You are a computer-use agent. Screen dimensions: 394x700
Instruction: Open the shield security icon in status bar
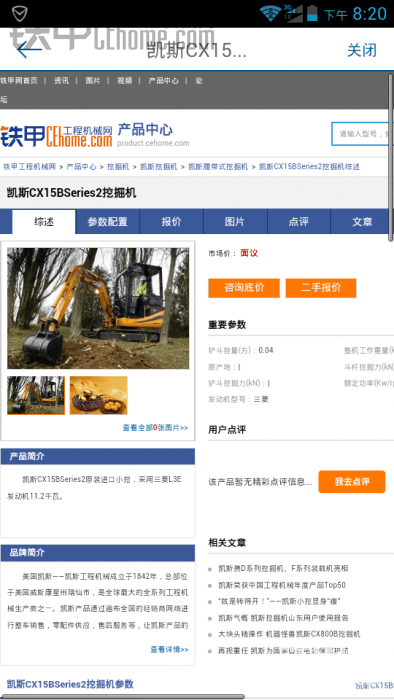(20, 14)
